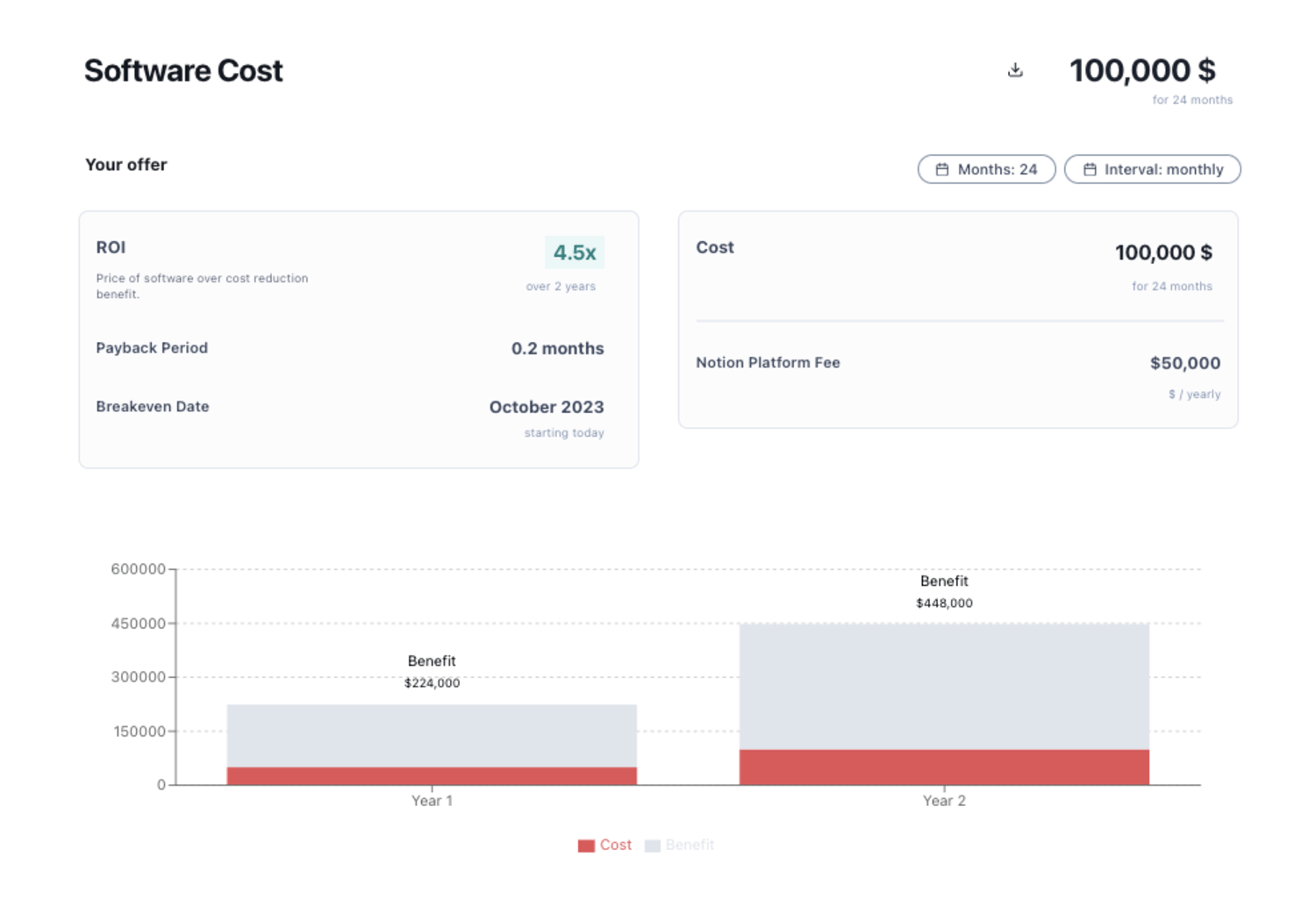Click the Year 1 axis label
This screenshot has height=899, width=1316.
pyautogui.click(x=432, y=801)
